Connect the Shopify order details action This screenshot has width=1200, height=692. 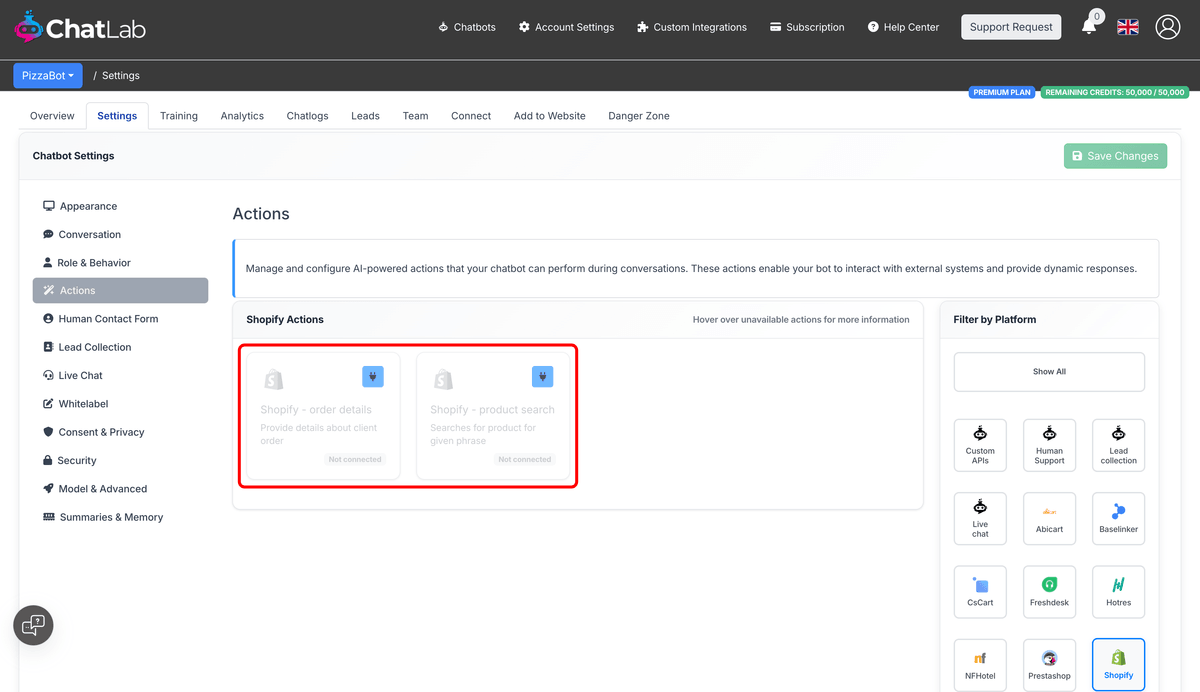click(372, 376)
